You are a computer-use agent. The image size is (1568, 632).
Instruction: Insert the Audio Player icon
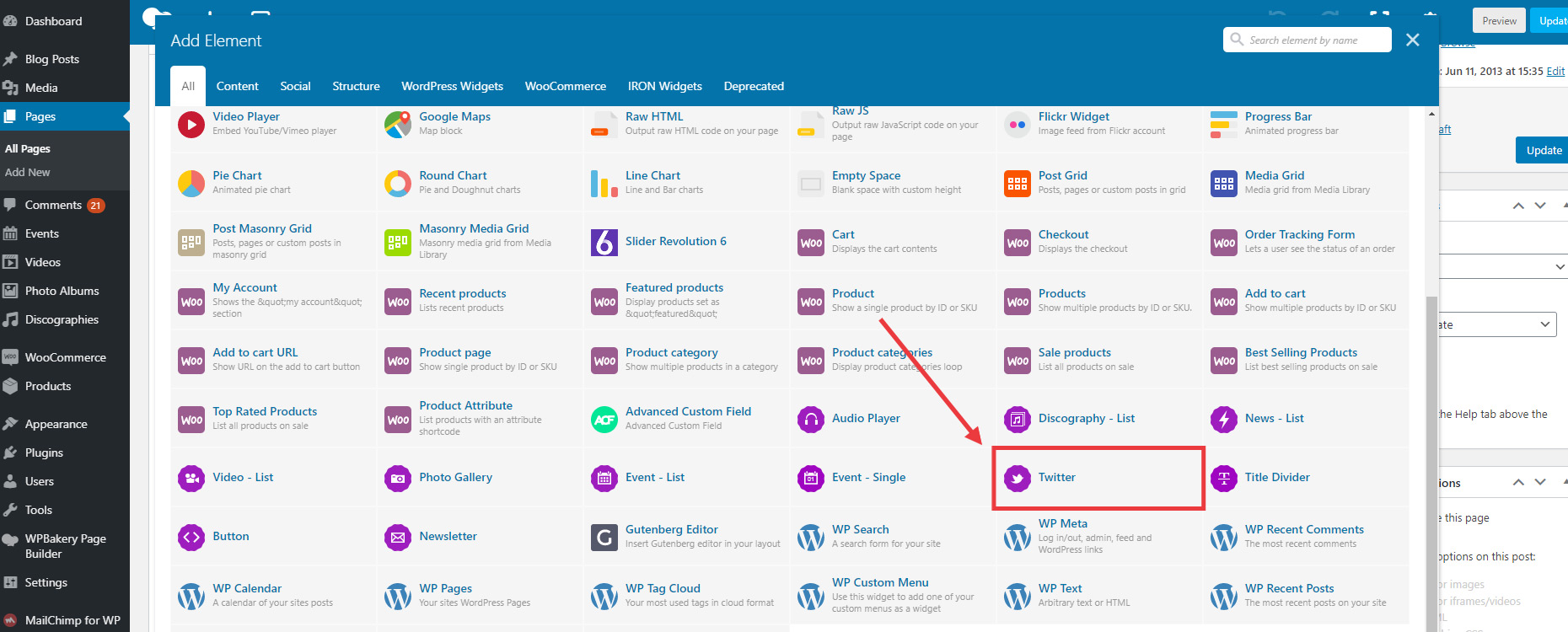pyautogui.click(x=811, y=420)
